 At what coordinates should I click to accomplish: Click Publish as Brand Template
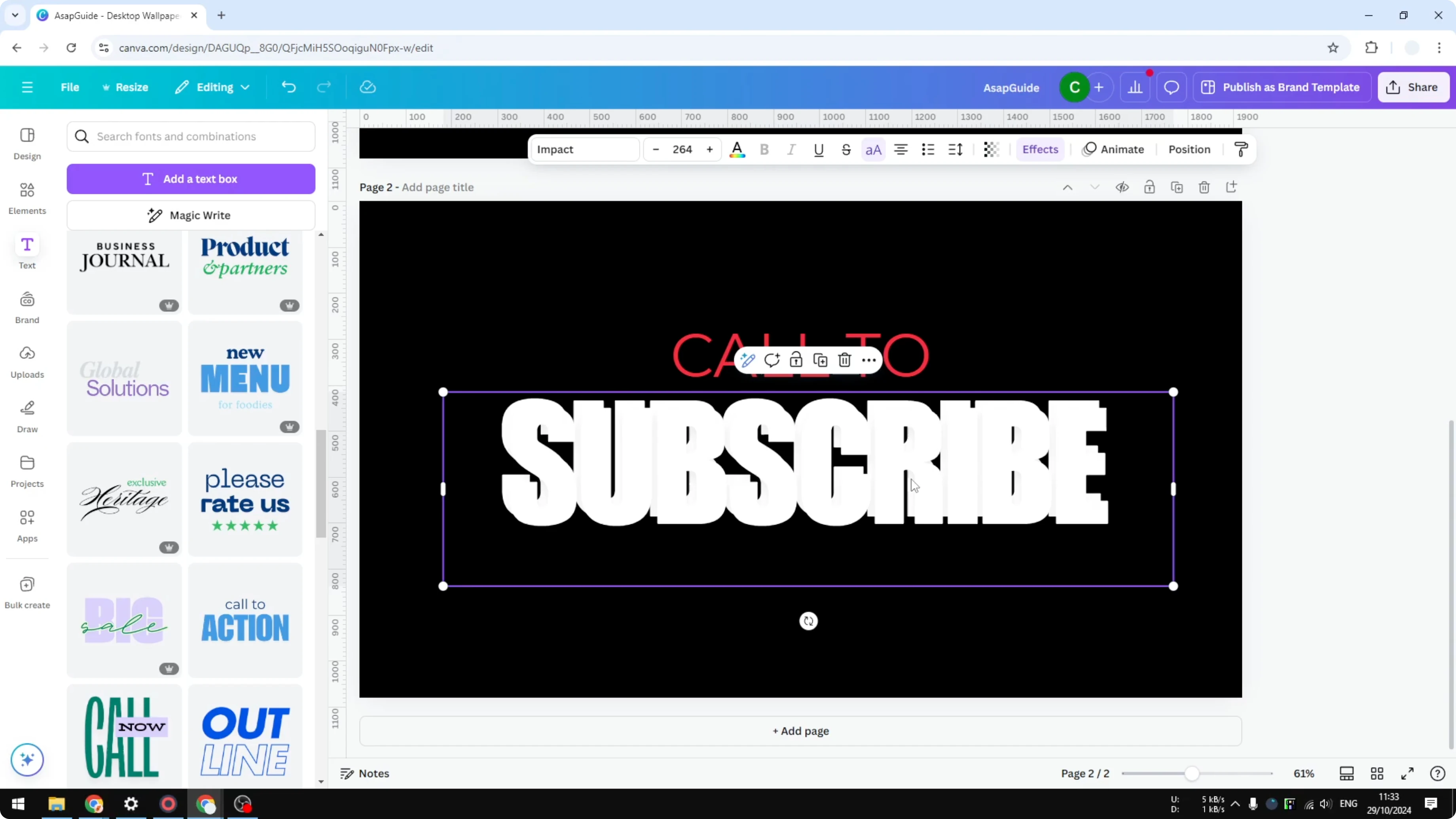point(1282,87)
